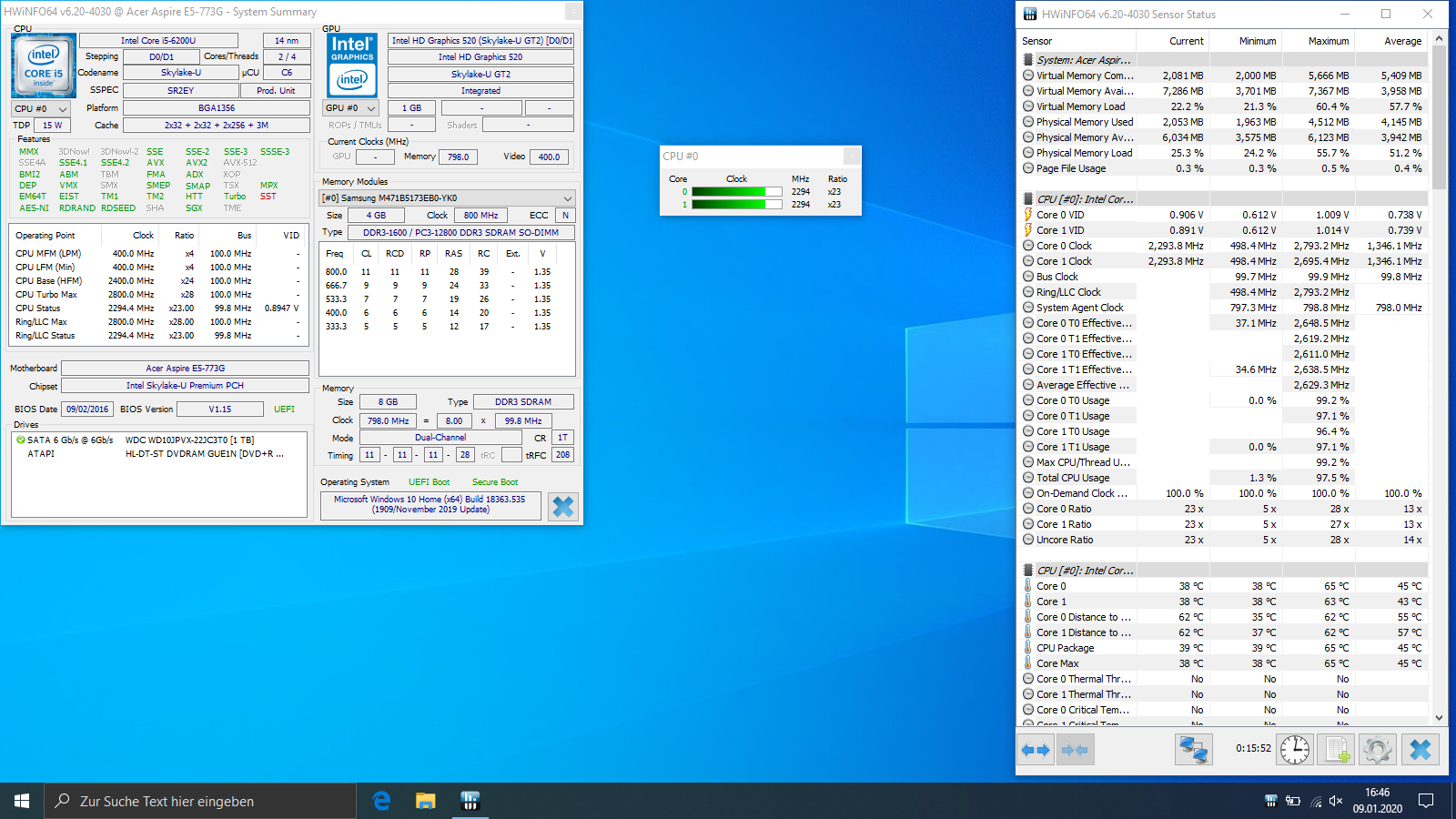Open the remote network monitors button in Sensor Status

tap(1193, 750)
